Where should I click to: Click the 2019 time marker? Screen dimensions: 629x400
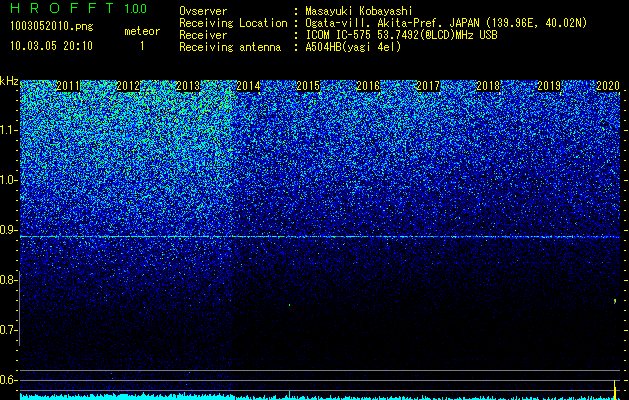549,86
